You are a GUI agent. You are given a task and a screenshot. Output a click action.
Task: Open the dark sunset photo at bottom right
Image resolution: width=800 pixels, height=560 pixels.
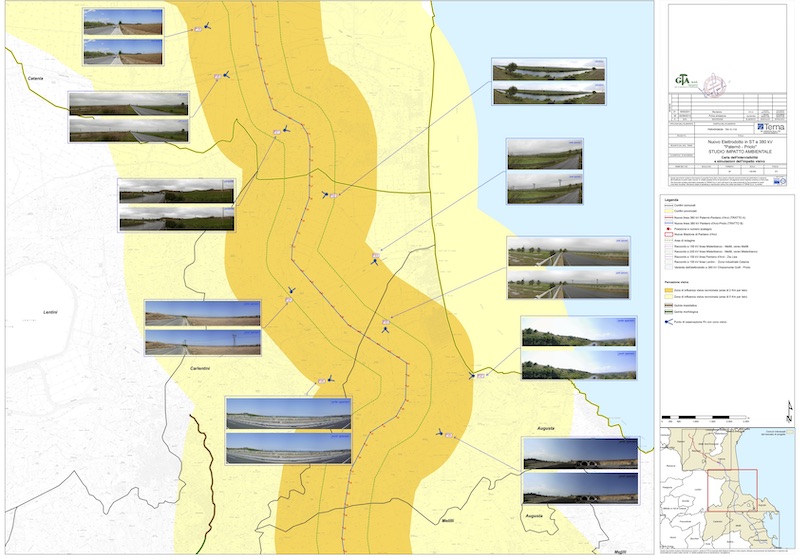579,453
